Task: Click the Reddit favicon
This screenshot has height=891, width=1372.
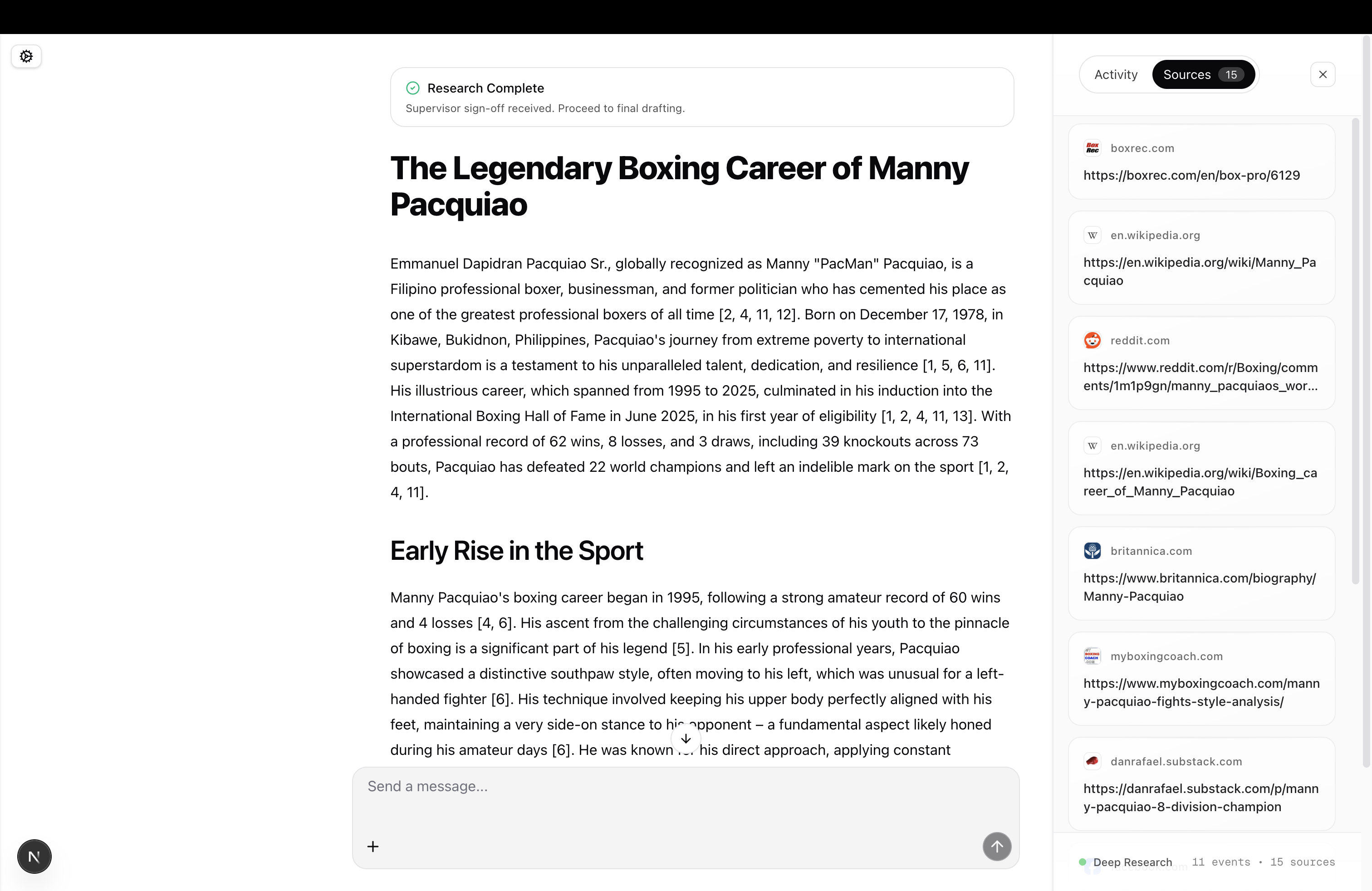Action: pos(1092,340)
